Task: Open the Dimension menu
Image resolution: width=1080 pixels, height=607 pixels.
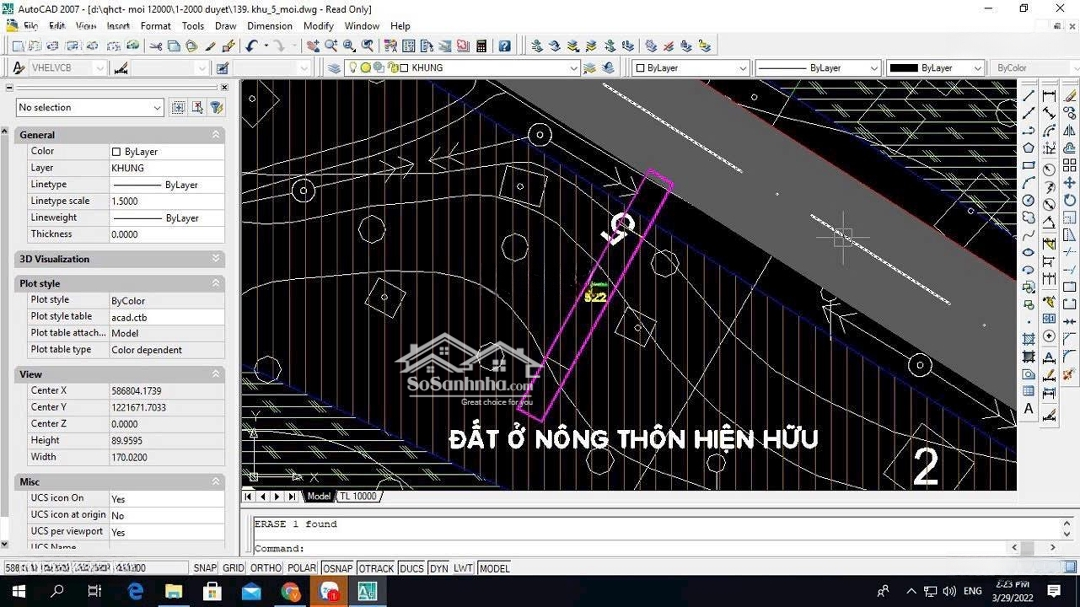Action: [x=269, y=26]
